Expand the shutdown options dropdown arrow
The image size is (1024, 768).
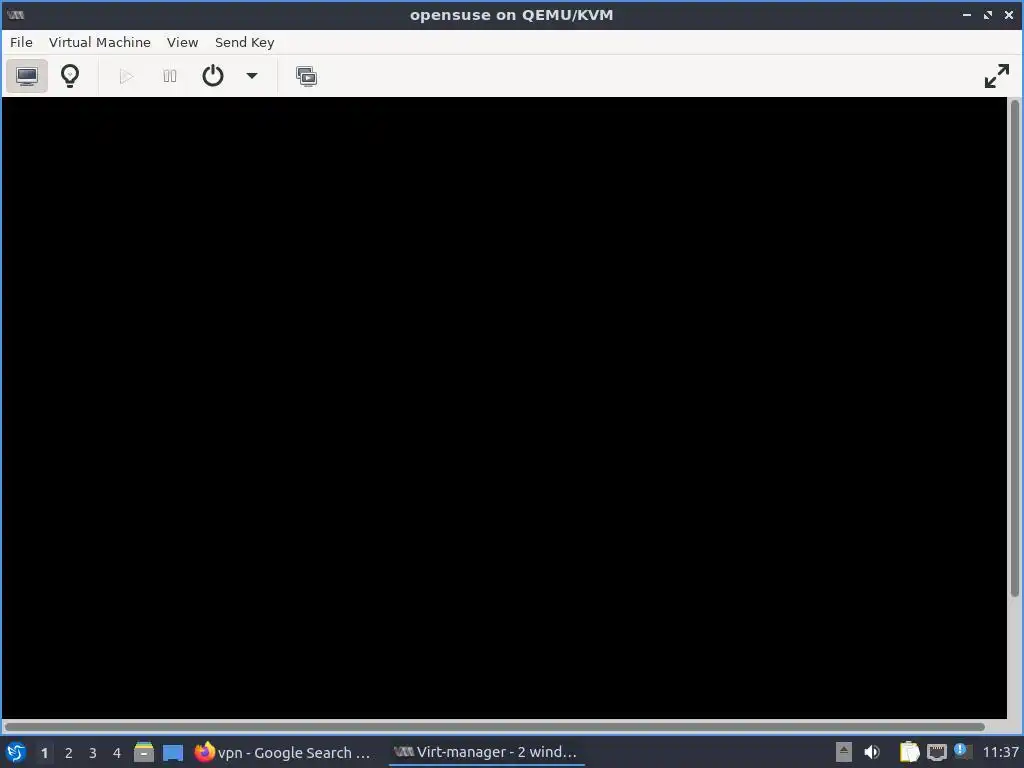[251, 76]
